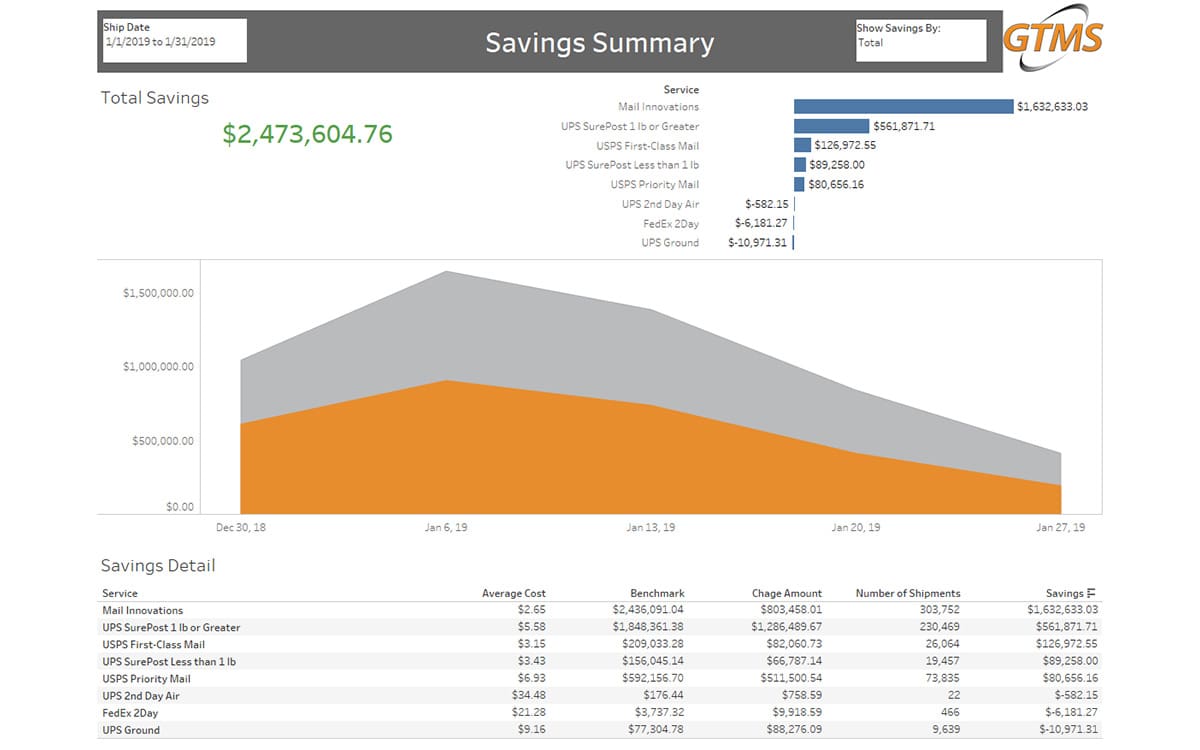Screen dimensions: 1200x750
Task: Select Mail Innovations row in Savings Detail
Action: 600,610
